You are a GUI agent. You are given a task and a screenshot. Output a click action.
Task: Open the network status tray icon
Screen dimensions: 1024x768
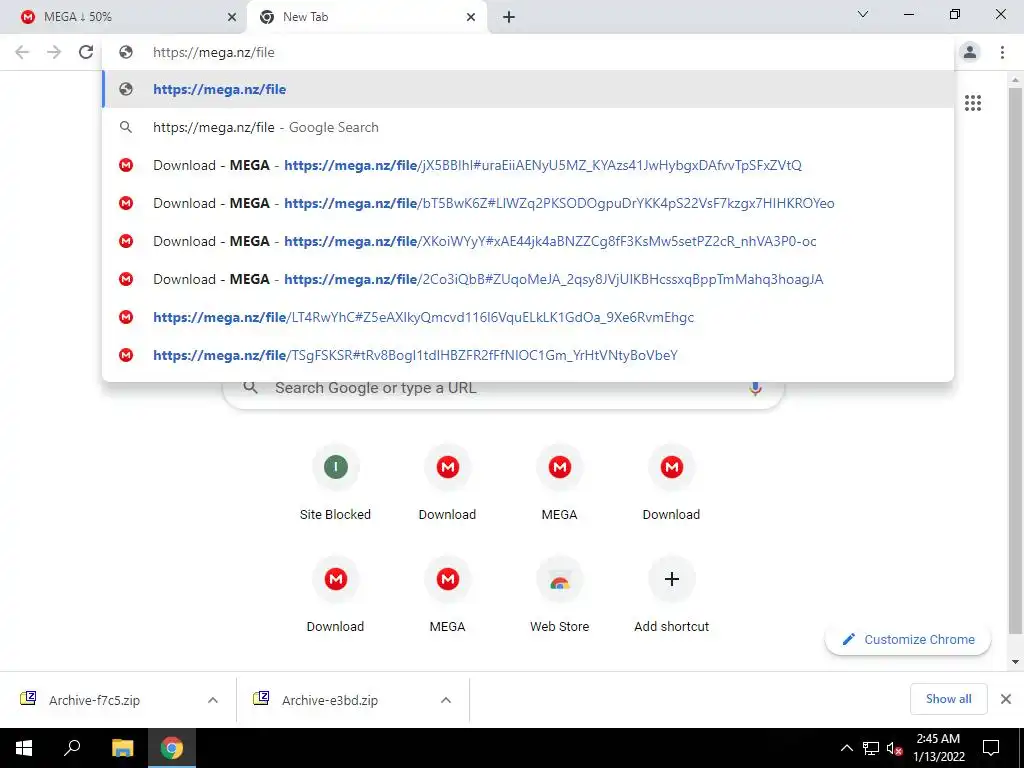point(871,748)
